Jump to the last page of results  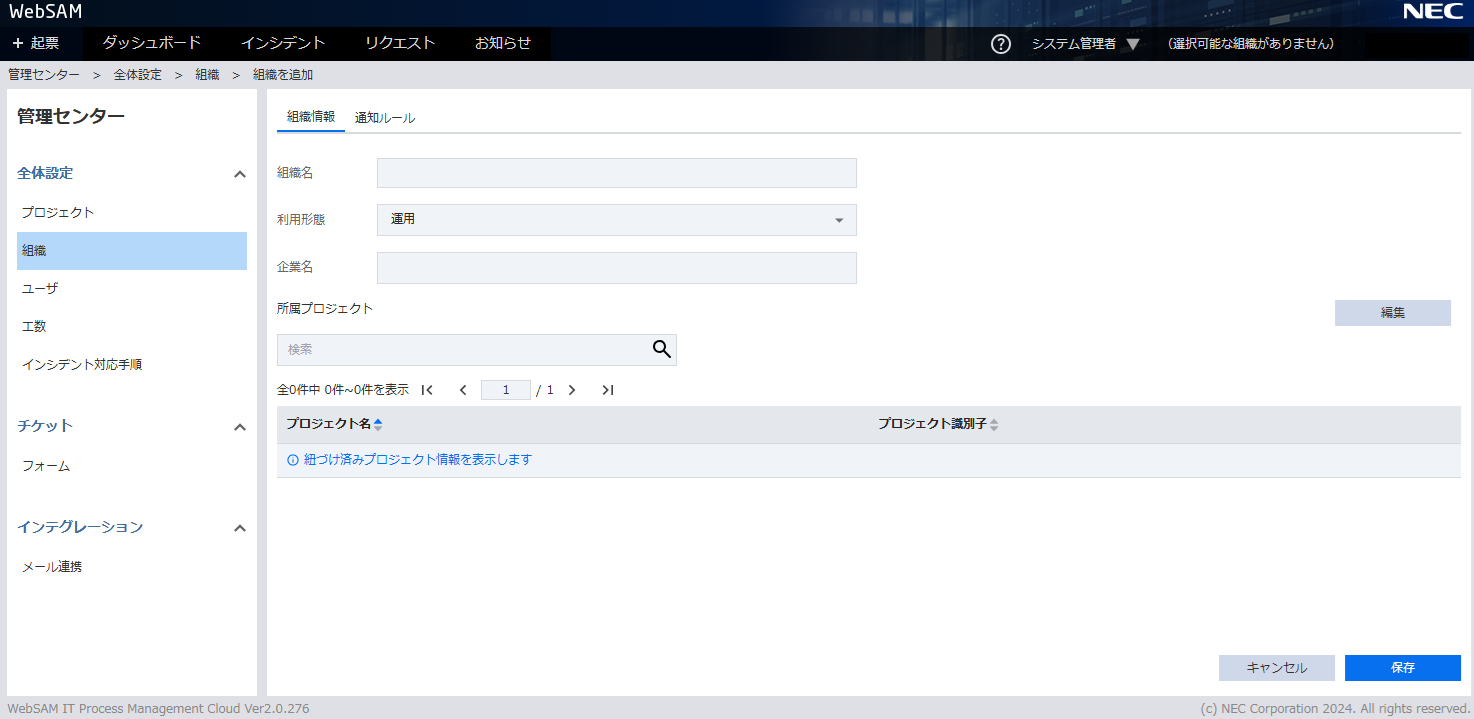607,390
